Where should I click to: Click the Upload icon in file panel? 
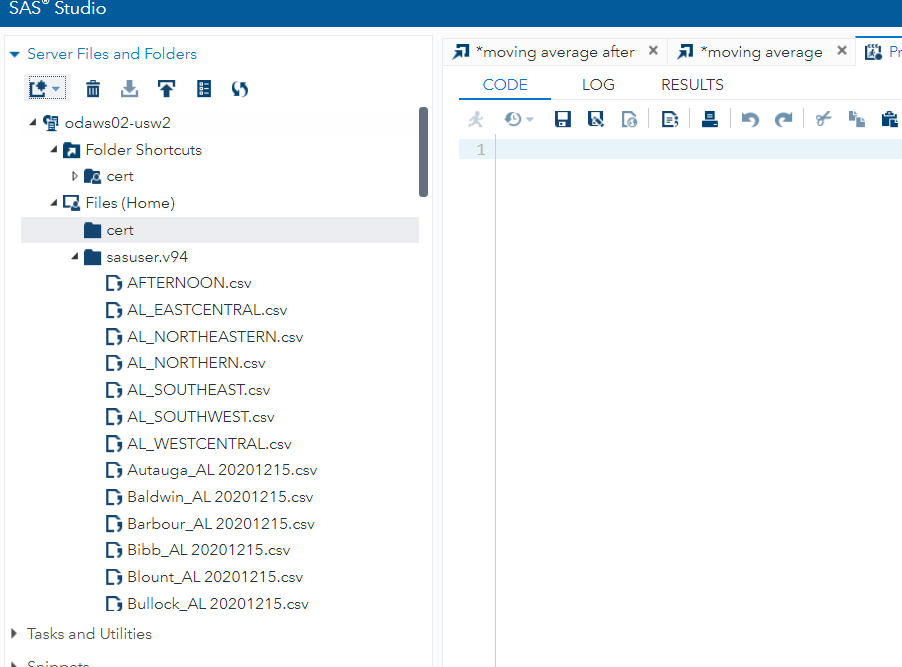[x=166, y=89]
